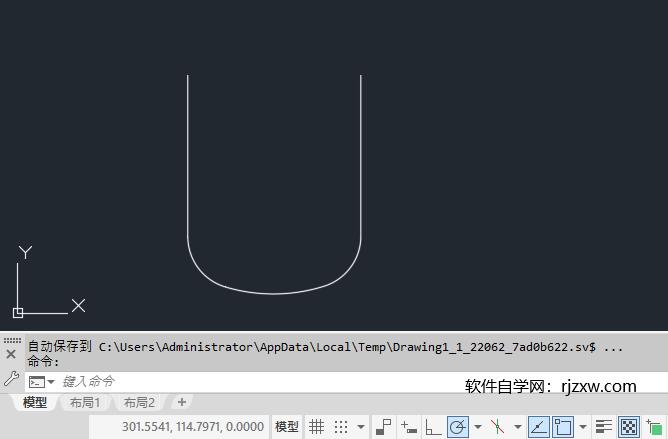
Task: Switch to the 布局1 tab
Action: point(85,402)
